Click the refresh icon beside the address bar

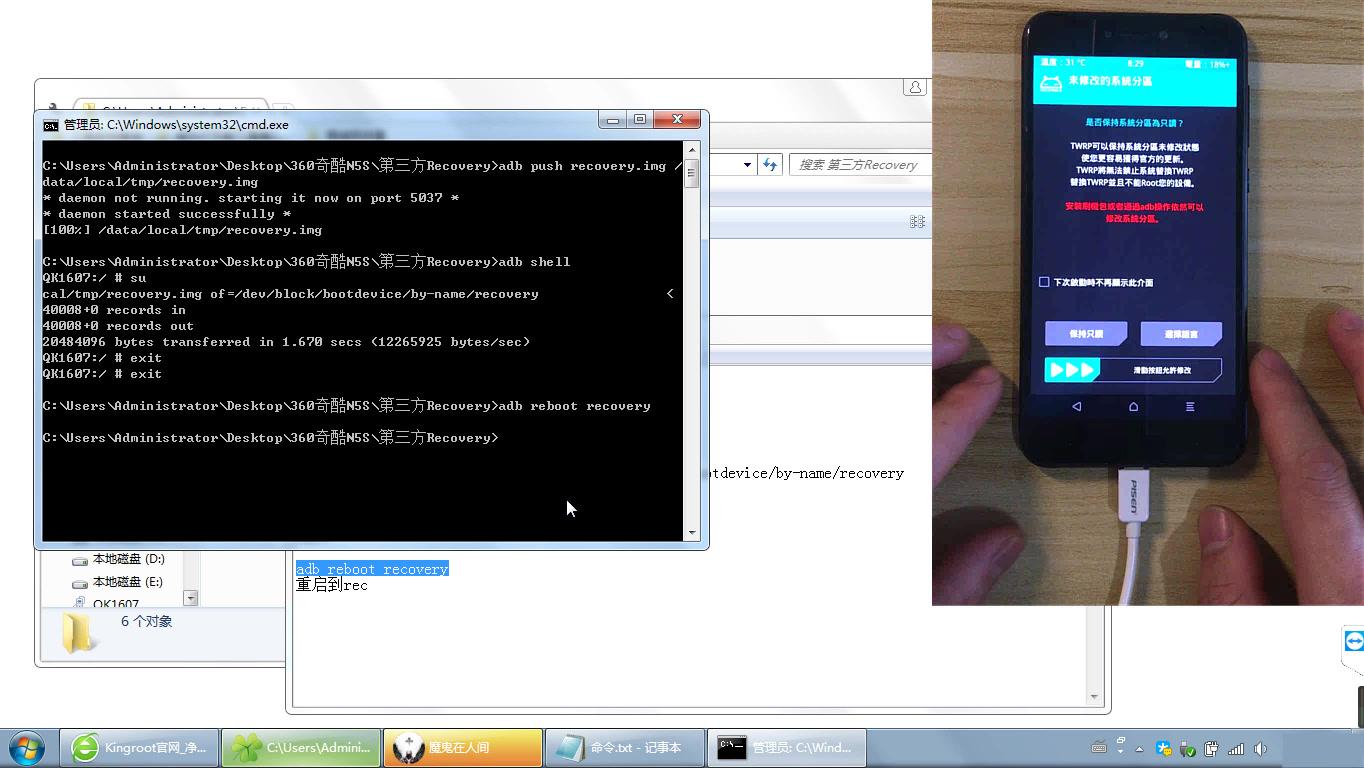click(770, 165)
